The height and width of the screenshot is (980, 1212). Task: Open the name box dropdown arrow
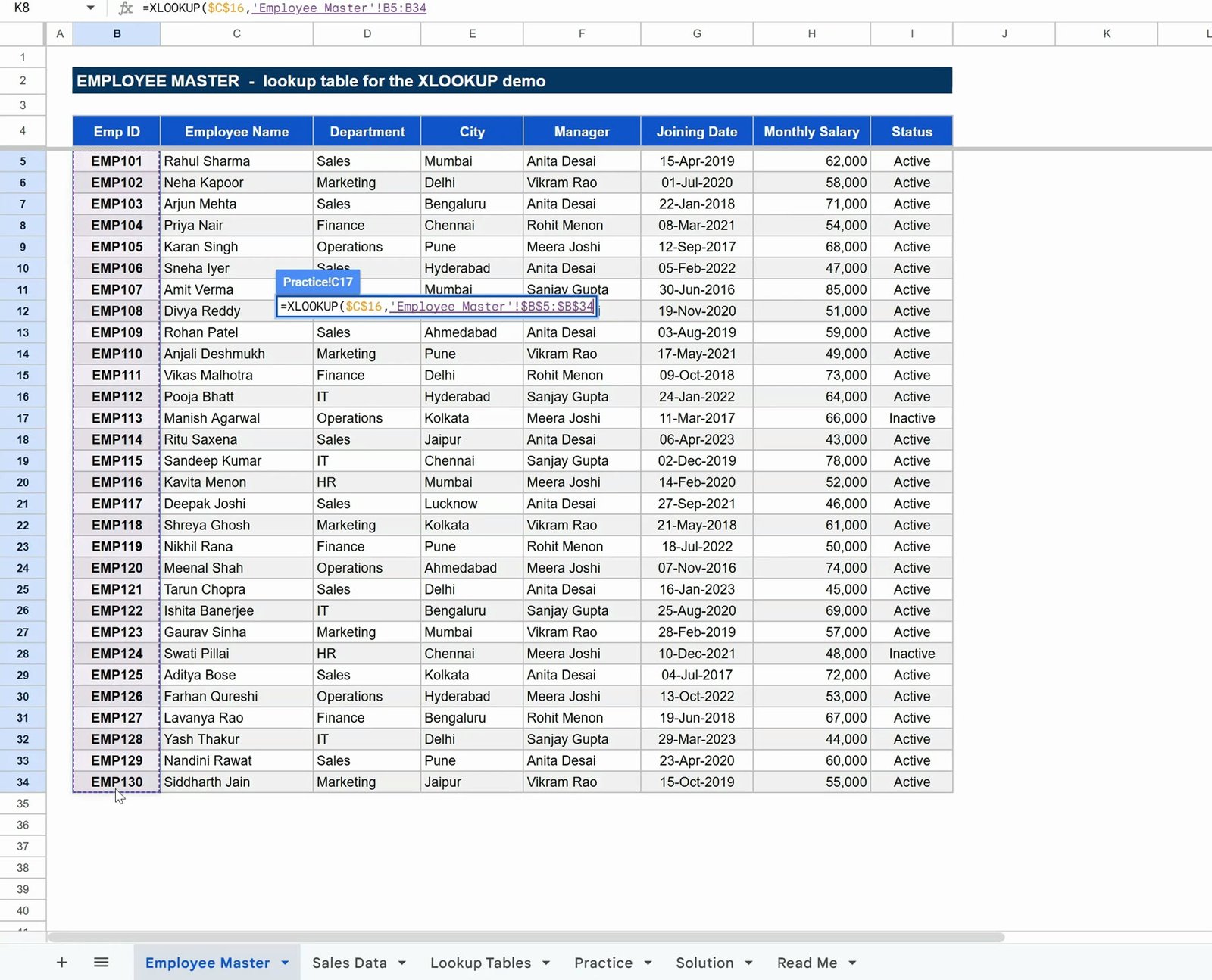[x=90, y=8]
